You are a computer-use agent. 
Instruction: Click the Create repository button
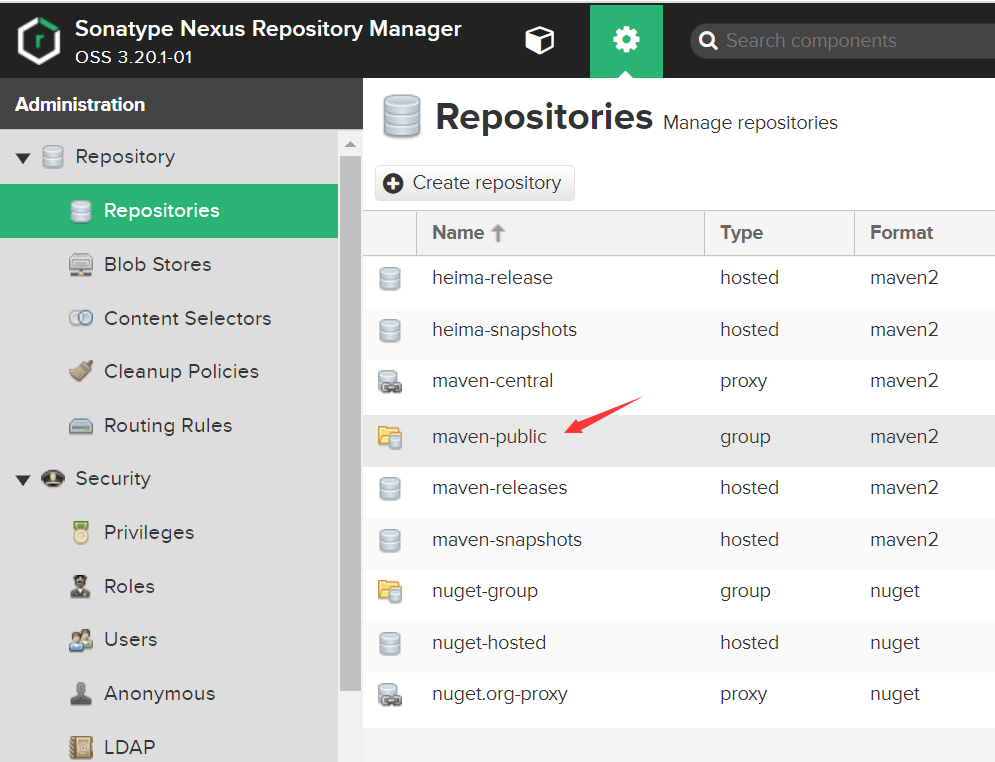[475, 183]
